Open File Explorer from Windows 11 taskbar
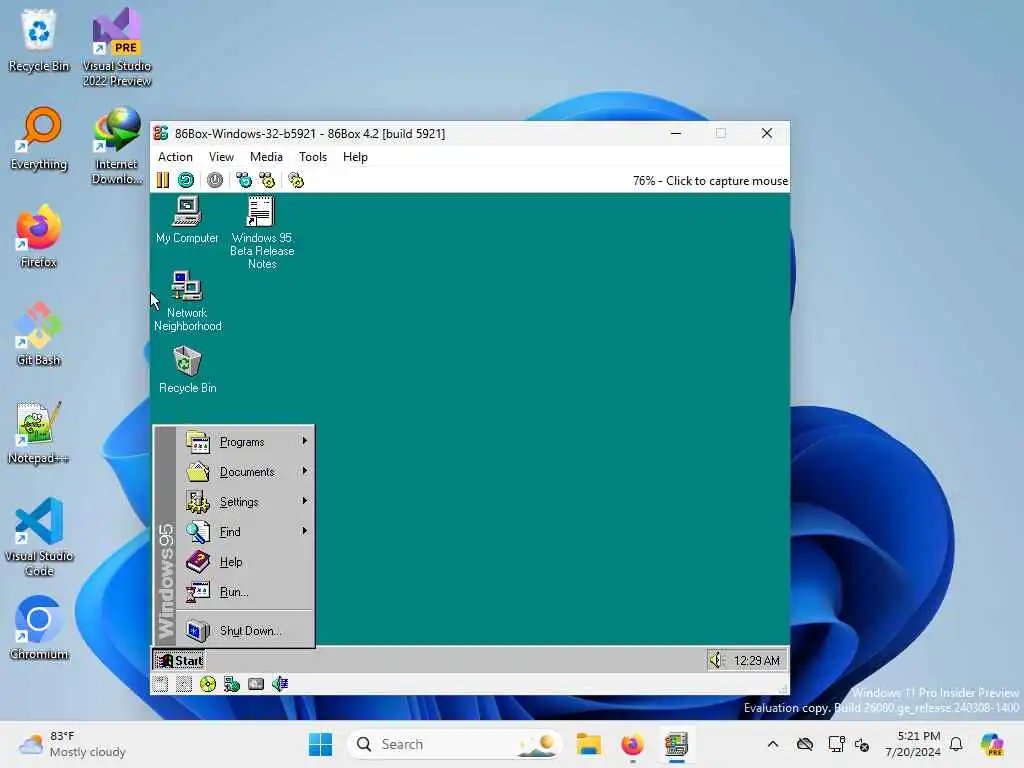The height and width of the screenshot is (768, 1024). [x=588, y=744]
